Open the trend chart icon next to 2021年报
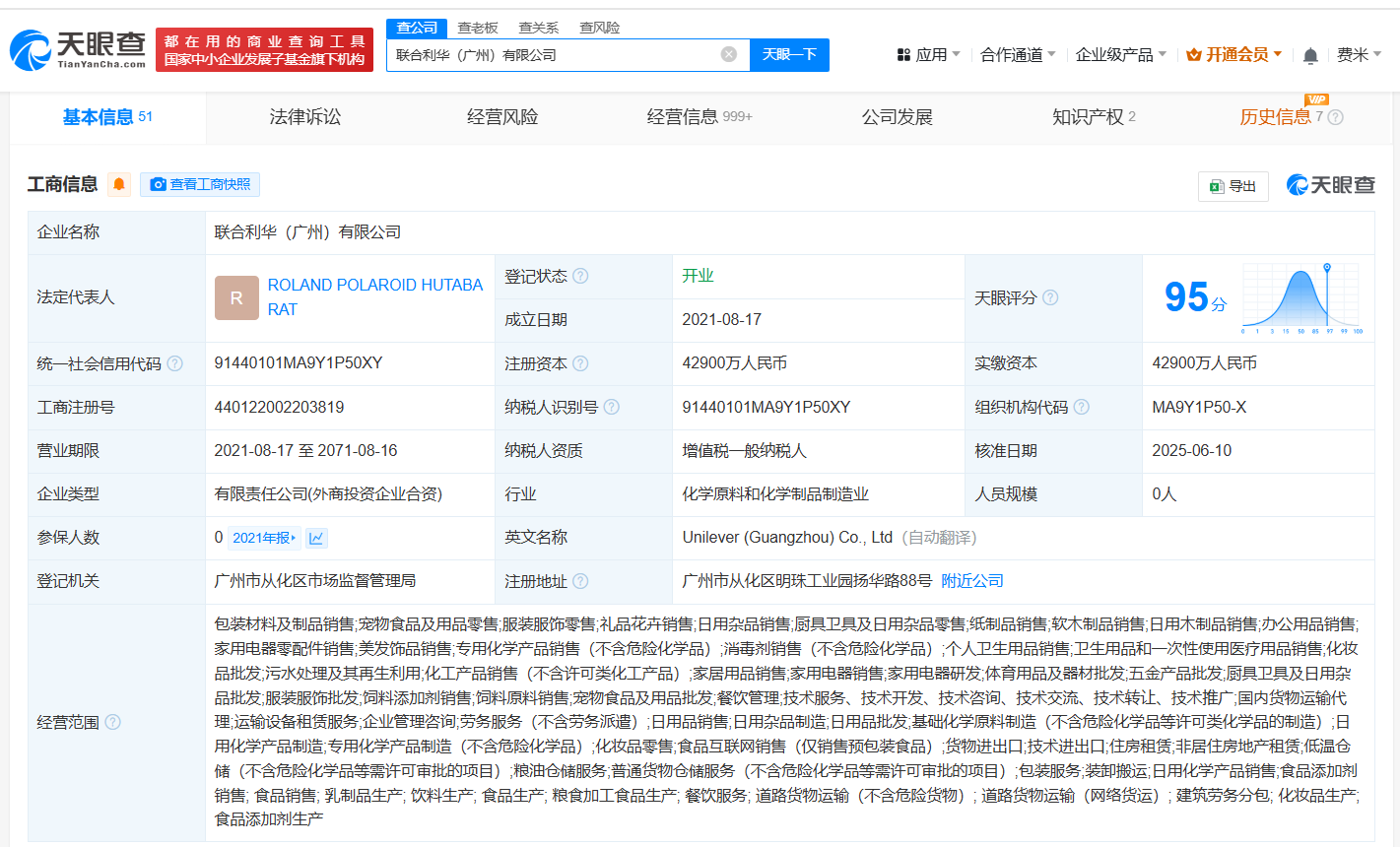 pos(316,538)
